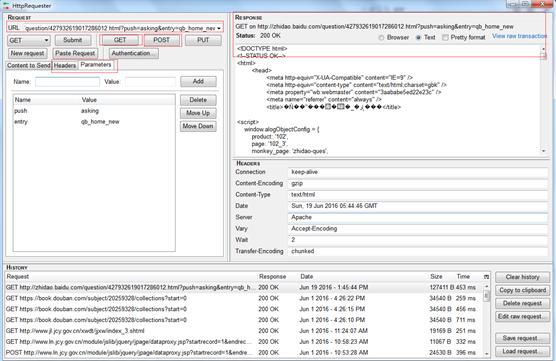This screenshot has width=556, height=361.
Task: Click the Content-Encoding header value 'gzip'
Action: 418,183
